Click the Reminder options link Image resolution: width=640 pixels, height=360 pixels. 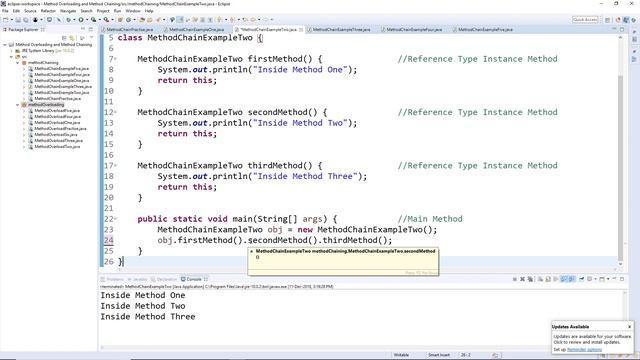(584, 350)
